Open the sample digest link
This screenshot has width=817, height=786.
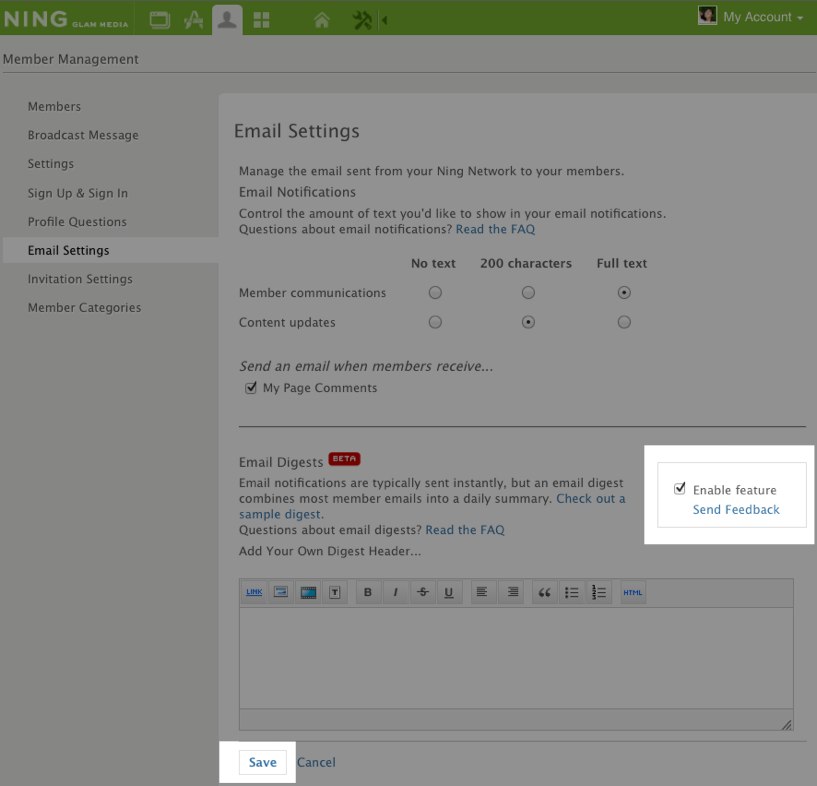point(432,506)
